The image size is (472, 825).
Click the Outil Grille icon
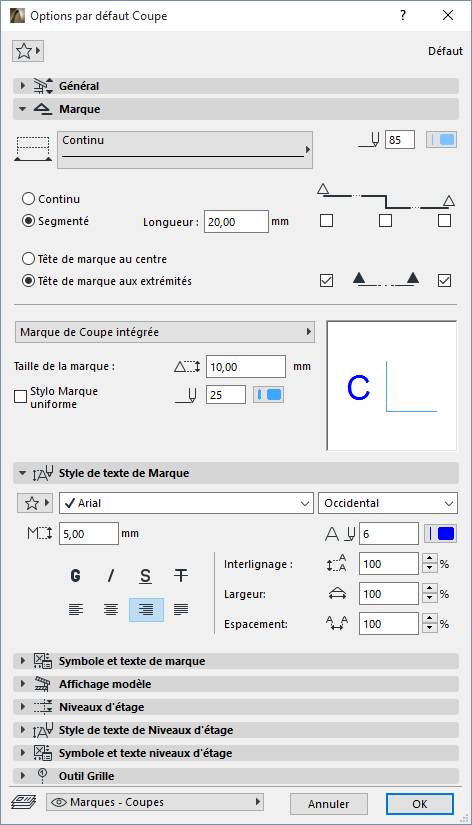(43, 776)
